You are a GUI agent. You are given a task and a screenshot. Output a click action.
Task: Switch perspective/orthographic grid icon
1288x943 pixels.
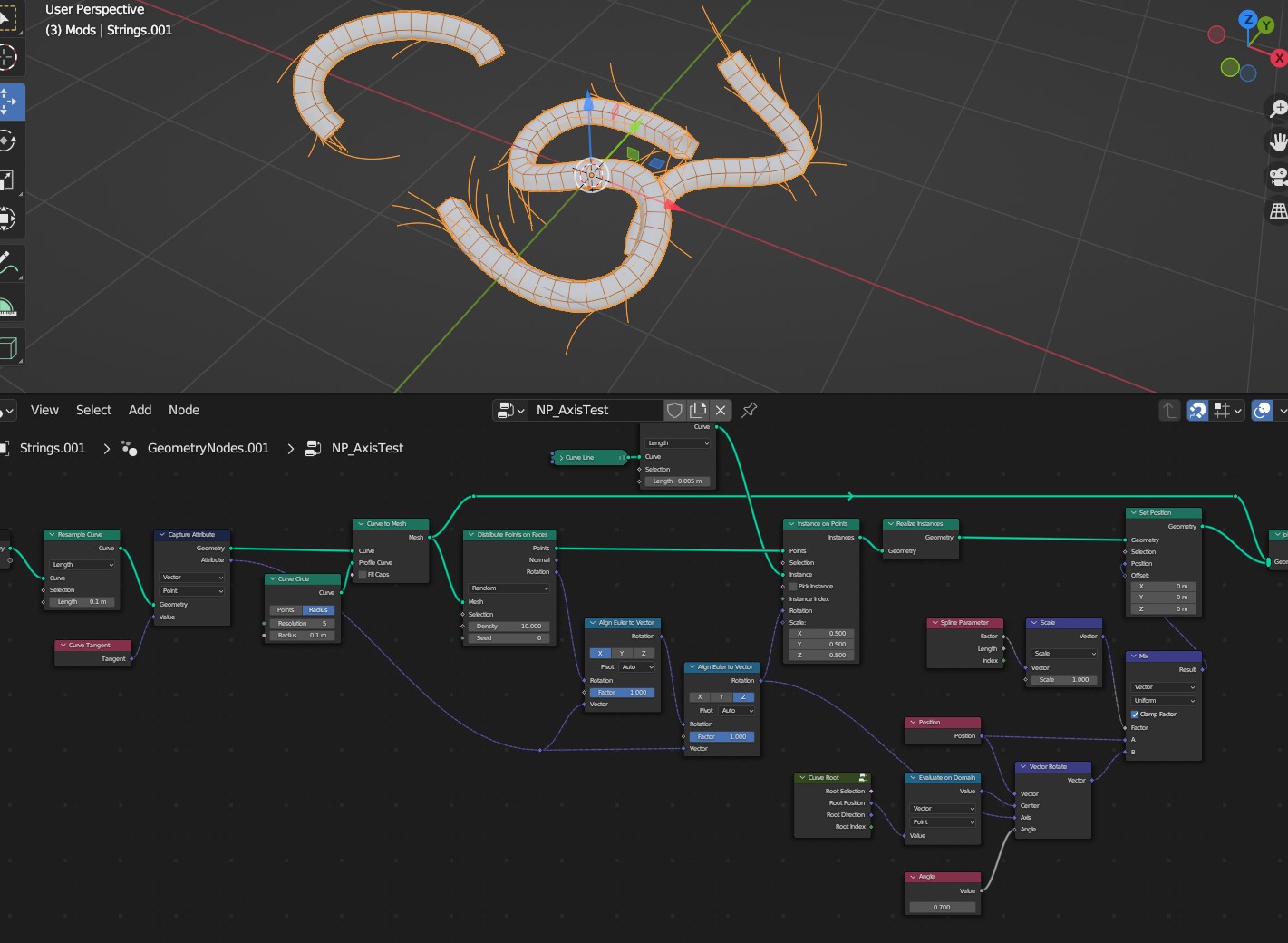tap(1278, 210)
